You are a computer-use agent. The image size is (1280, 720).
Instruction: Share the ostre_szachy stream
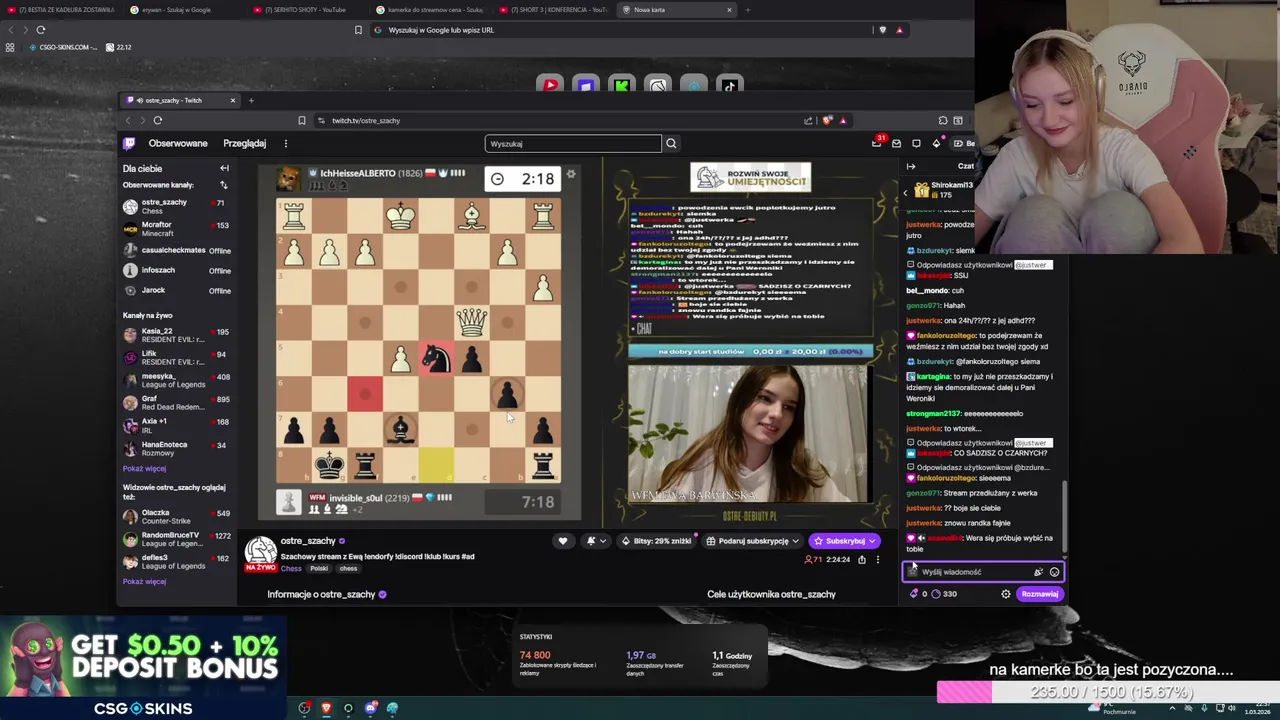pos(861,559)
